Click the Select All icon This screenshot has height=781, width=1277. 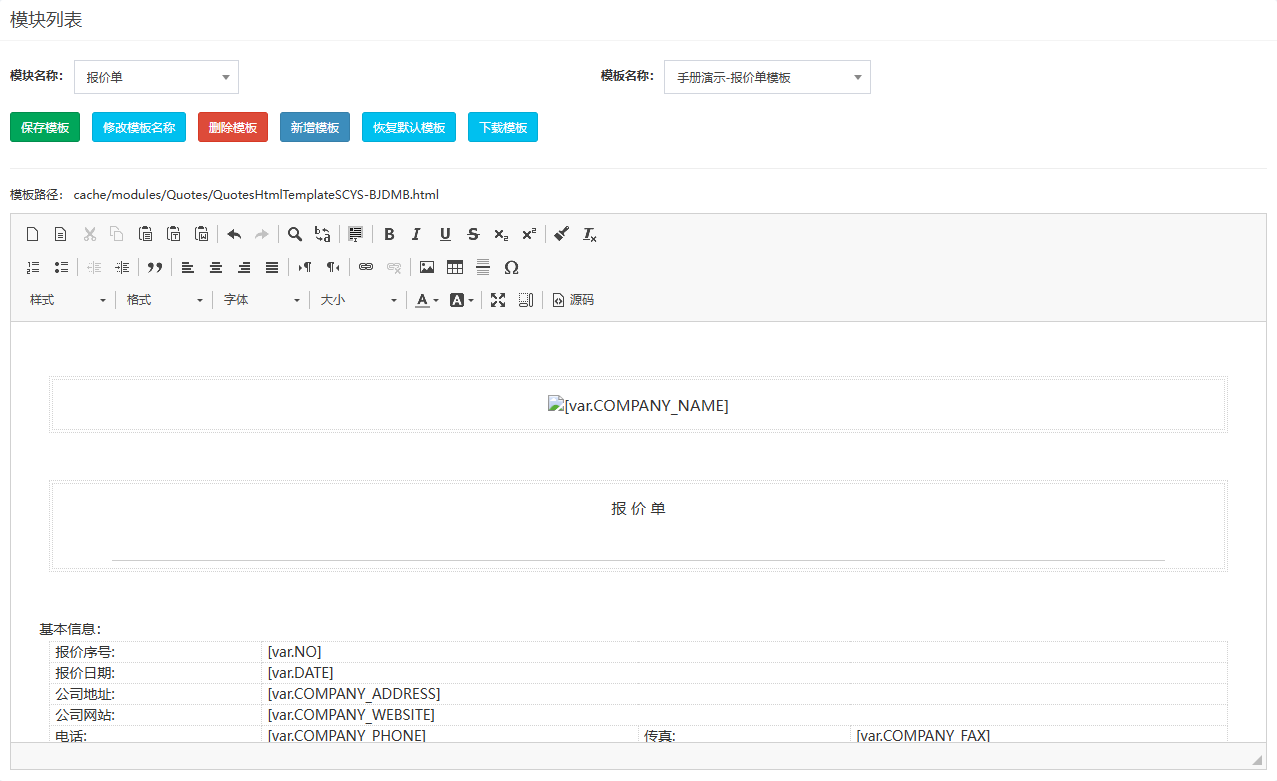pos(355,235)
